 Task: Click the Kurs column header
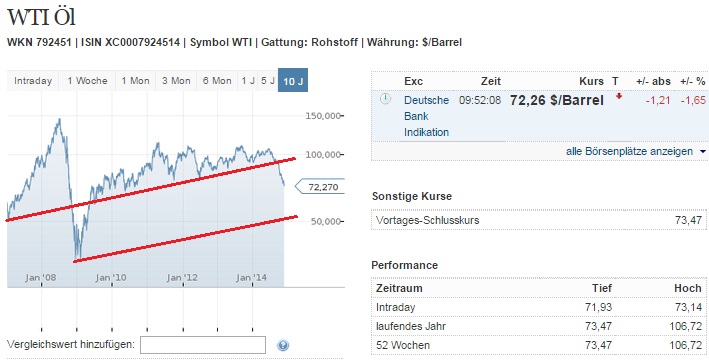(x=591, y=81)
